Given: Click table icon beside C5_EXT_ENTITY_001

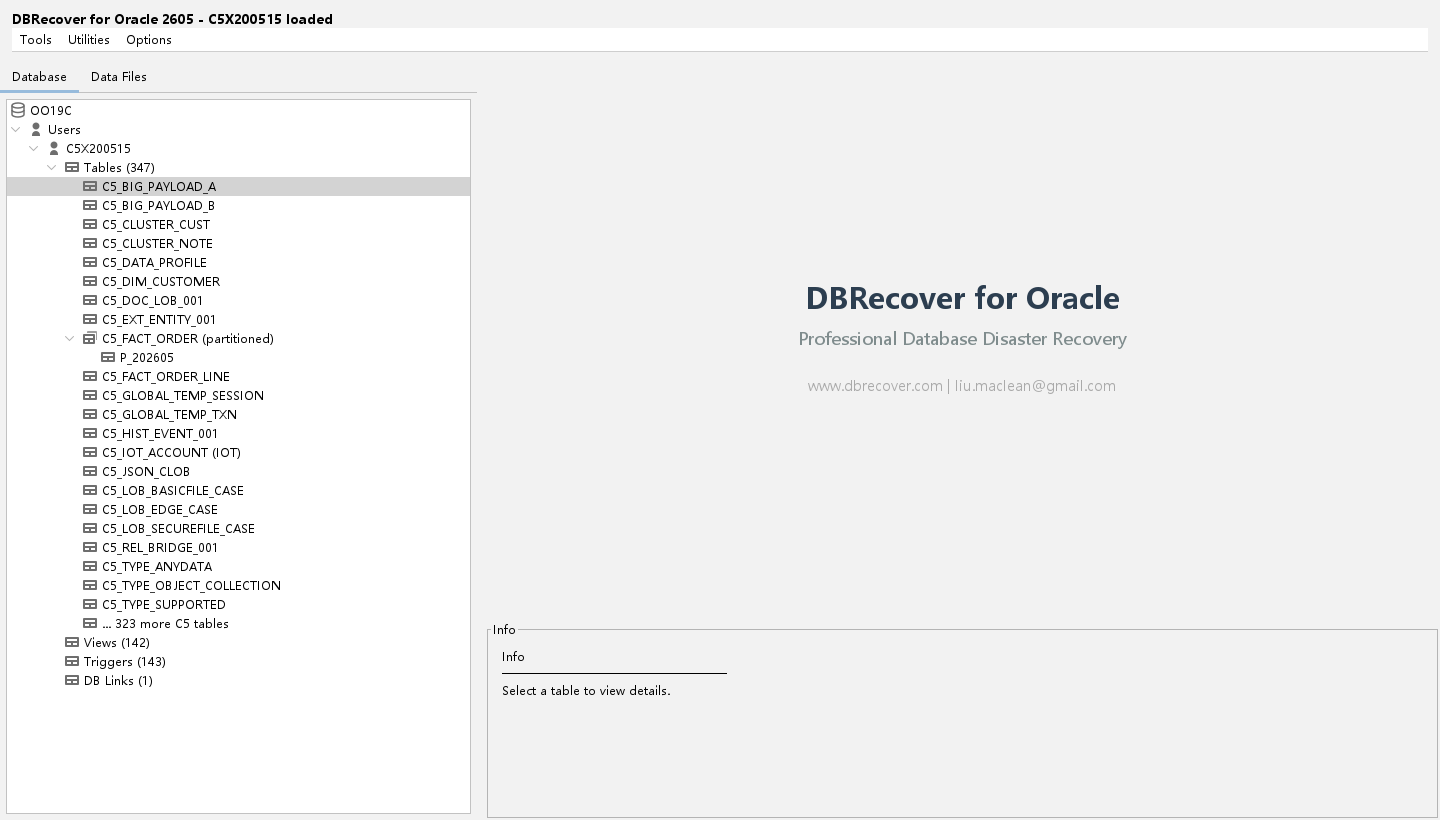Looking at the screenshot, I should coord(90,320).
